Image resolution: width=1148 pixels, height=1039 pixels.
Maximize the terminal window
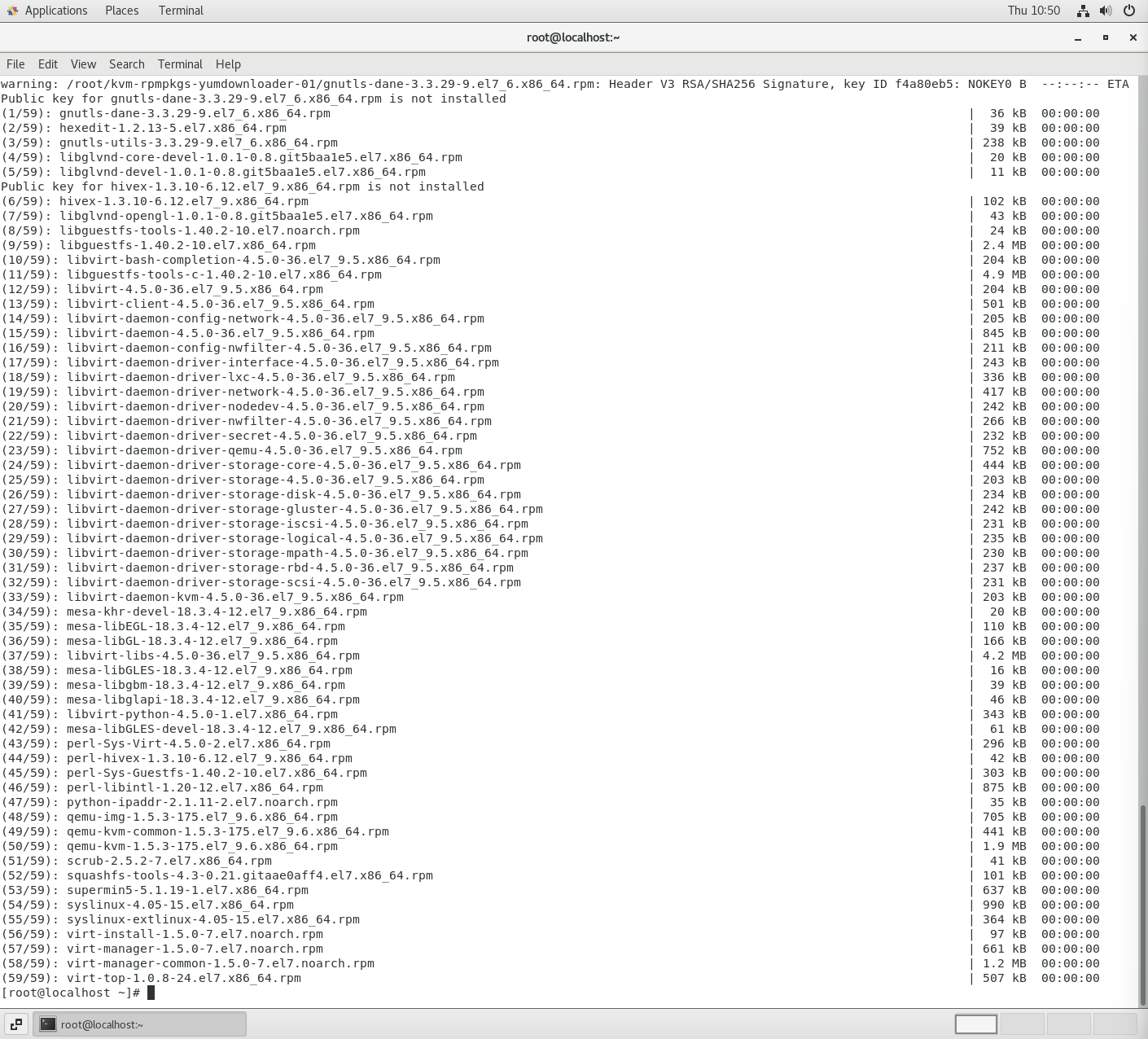1106,37
